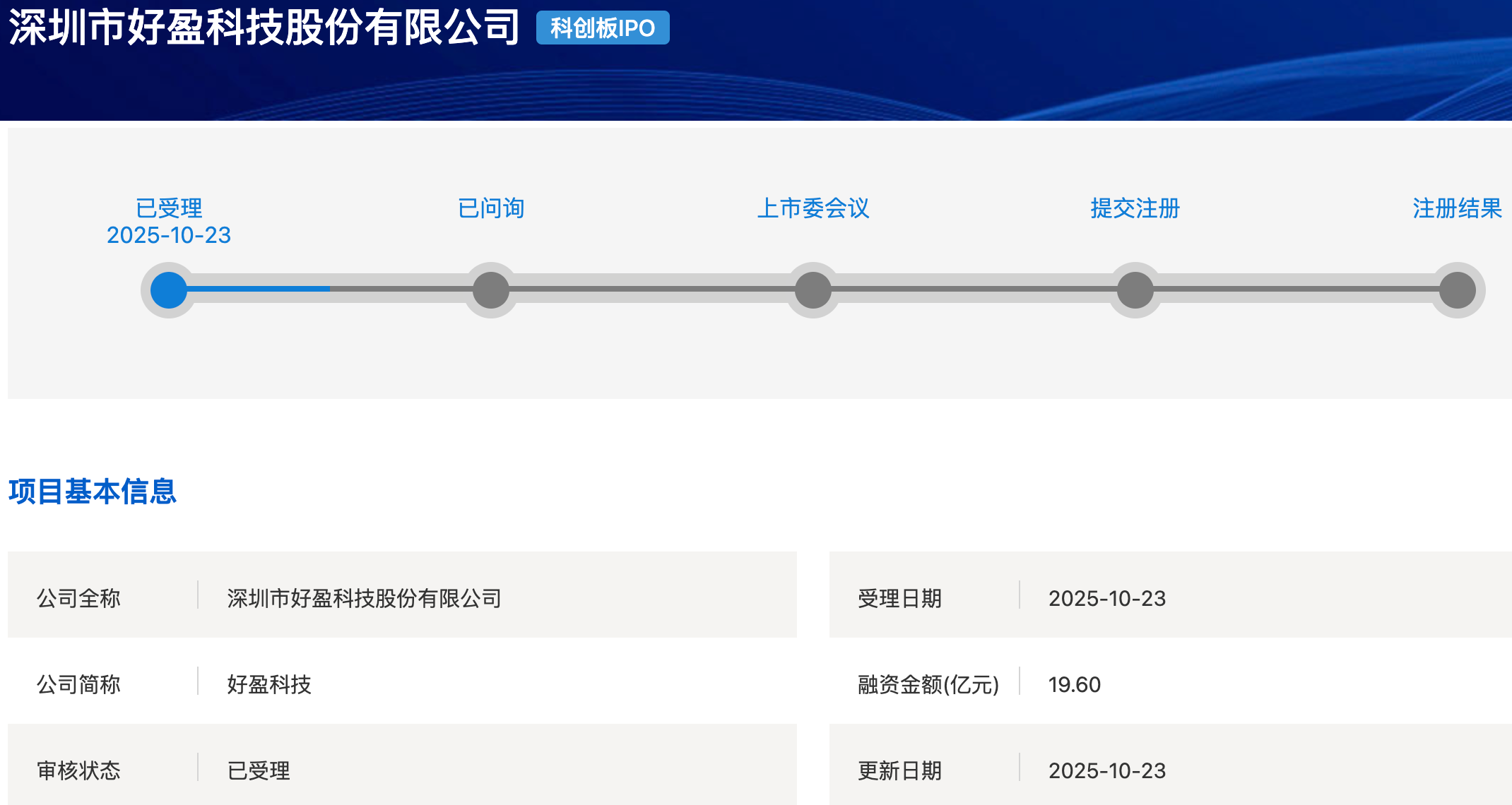Viewport: 1512px width, 805px height.
Task: Click the gray 已问询 progress node
Action: point(491,290)
